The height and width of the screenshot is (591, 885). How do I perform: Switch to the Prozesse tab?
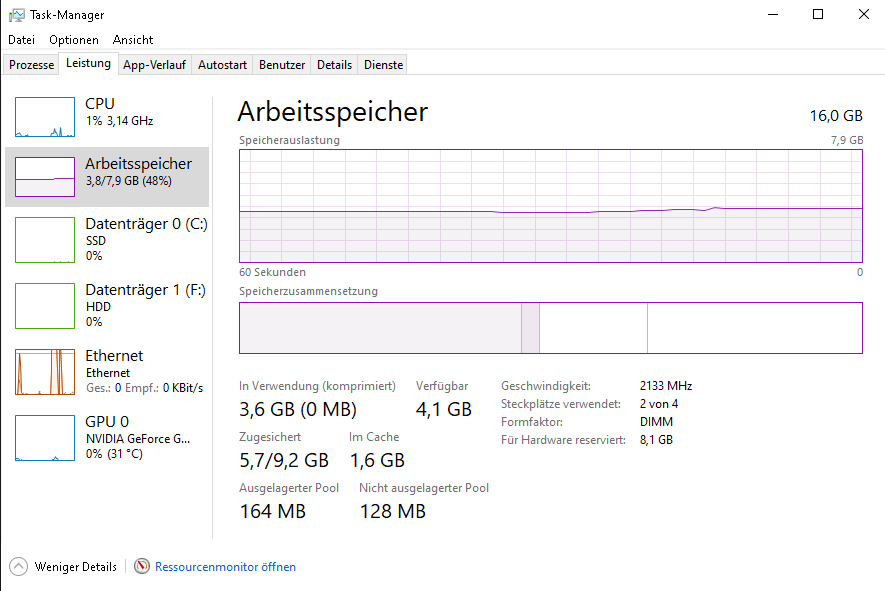click(32, 65)
